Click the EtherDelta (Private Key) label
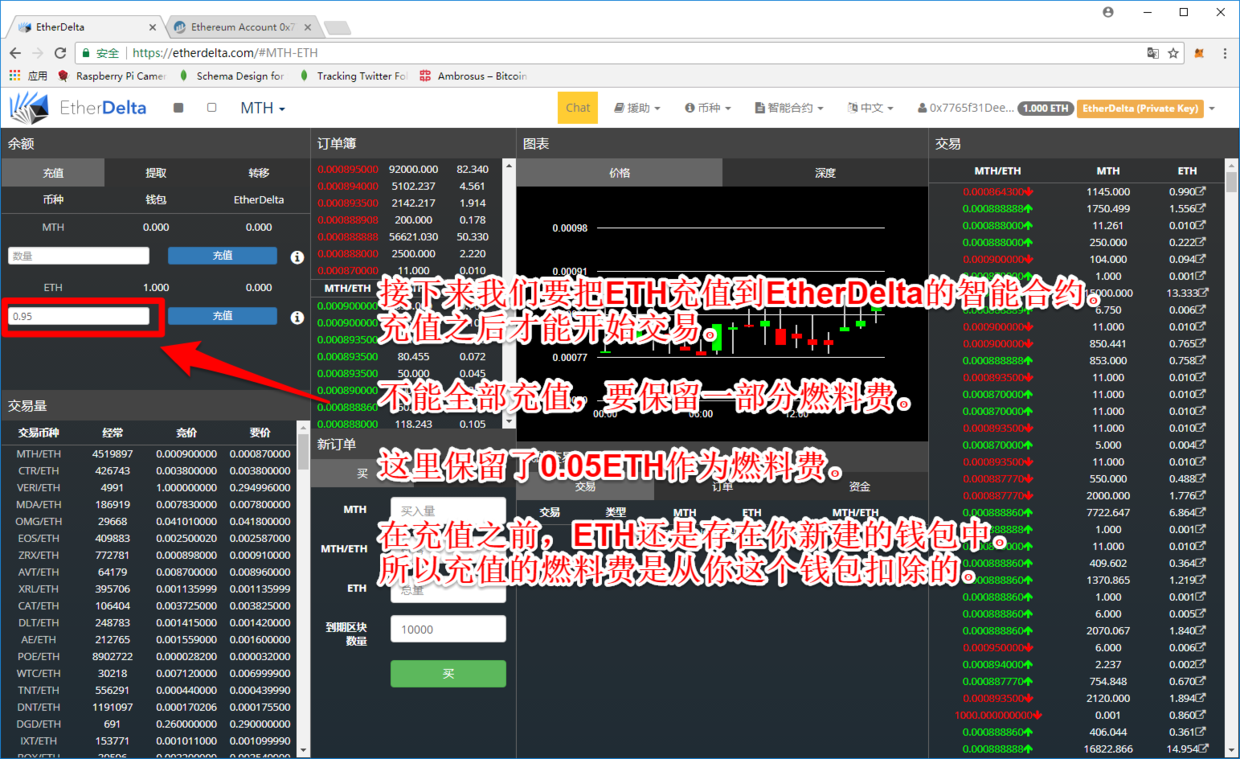This screenshot has width=1240, height=759. pos(1140,108)
